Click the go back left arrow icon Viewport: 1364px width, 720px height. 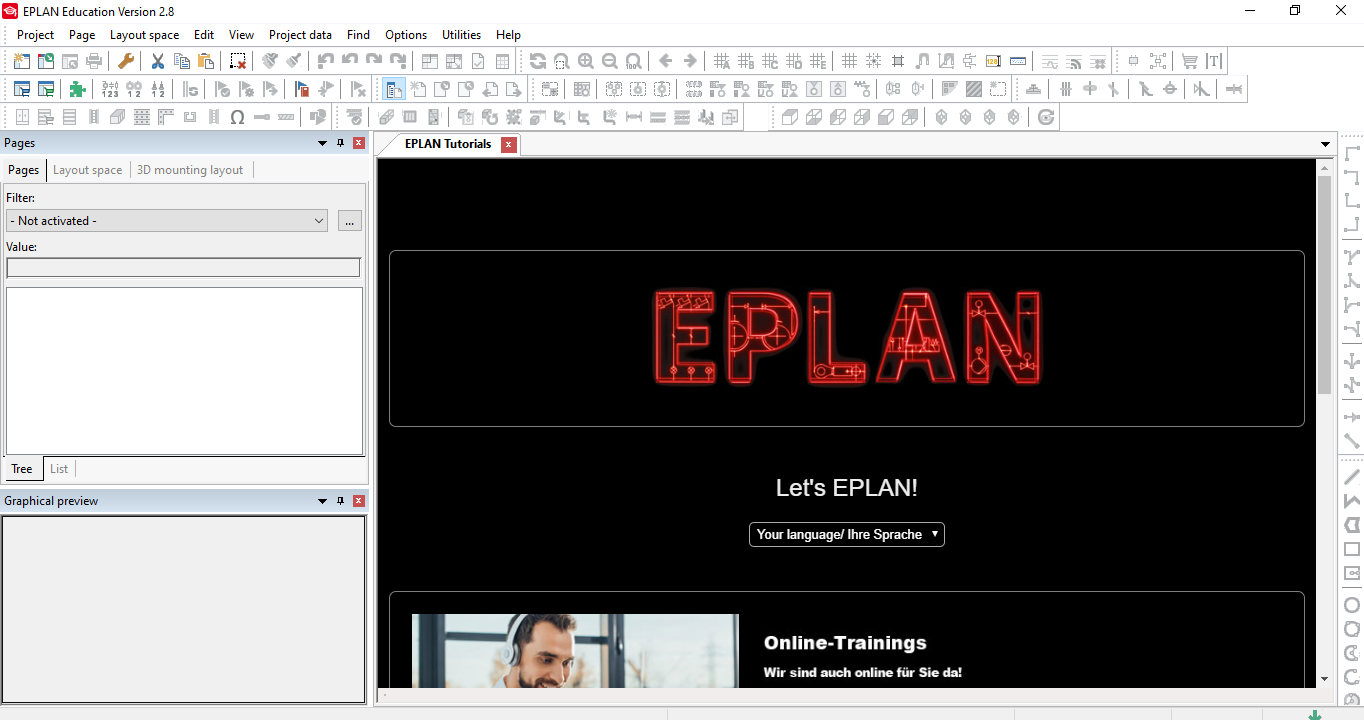tap(666, 61)
